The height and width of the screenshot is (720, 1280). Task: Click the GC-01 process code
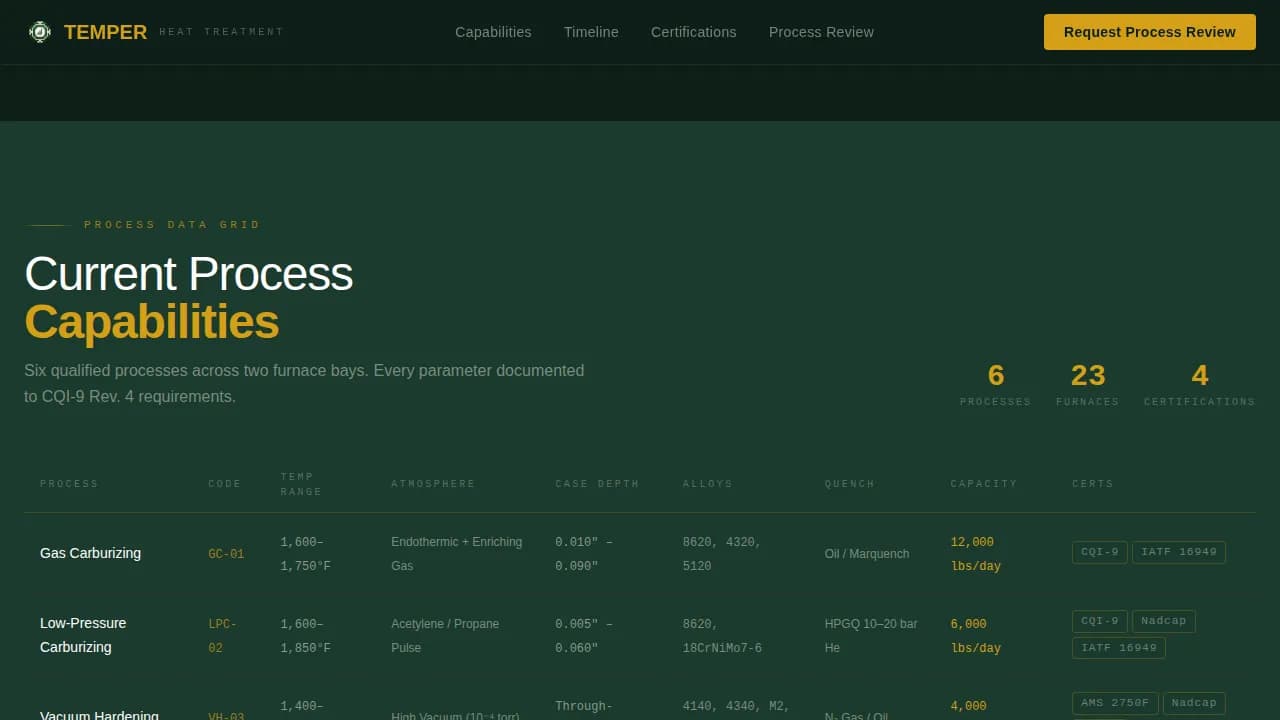pos(226,553)
